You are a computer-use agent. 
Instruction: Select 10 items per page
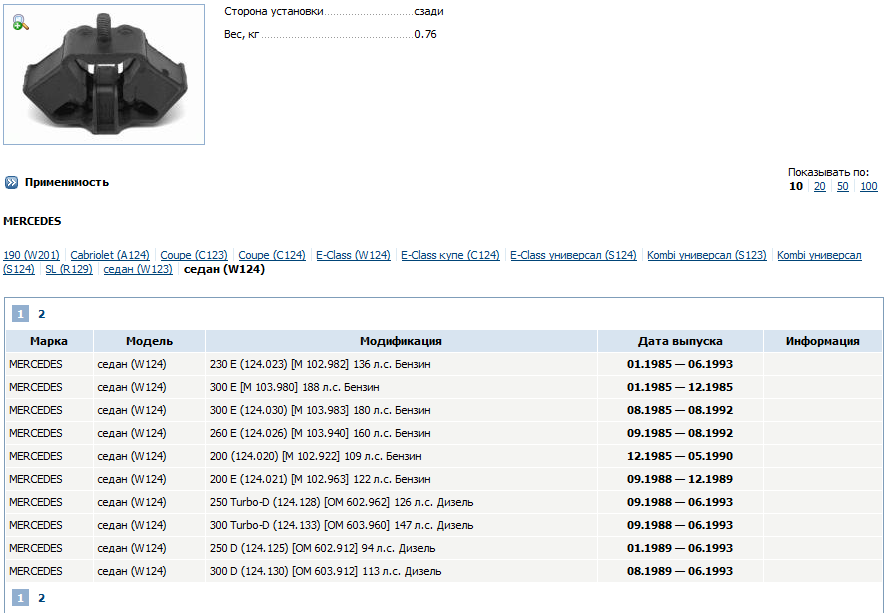point(796,186)
